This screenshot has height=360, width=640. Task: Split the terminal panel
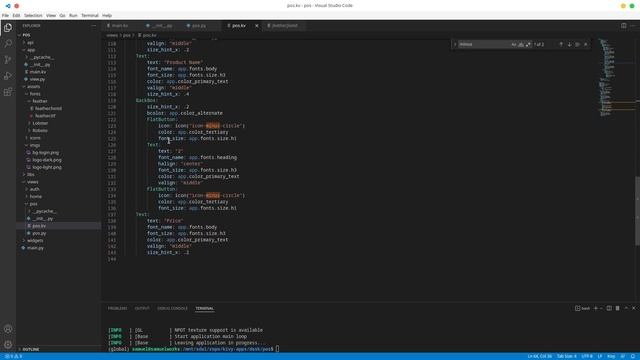point(609,308)
